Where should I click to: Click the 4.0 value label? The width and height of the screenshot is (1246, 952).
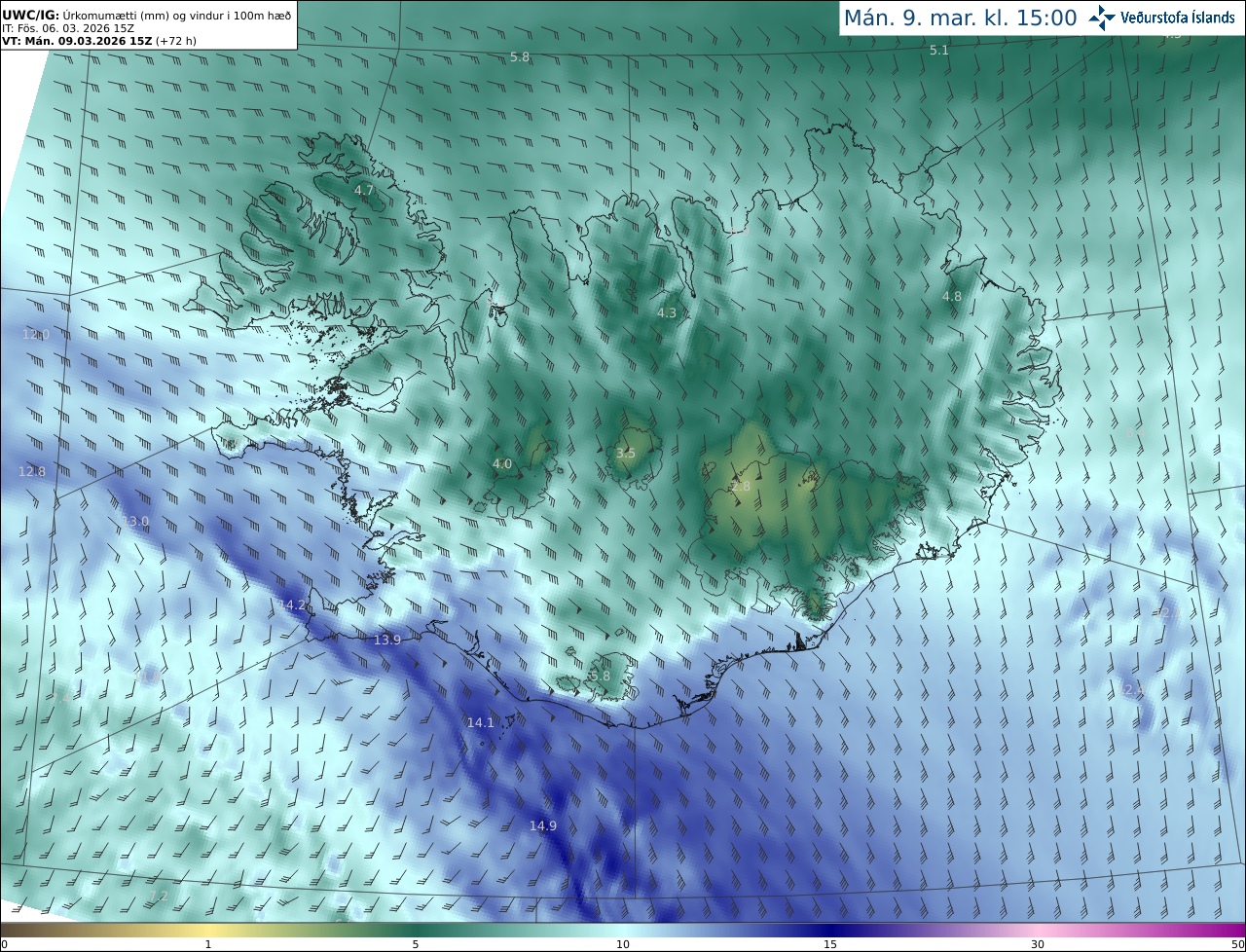[502, 463]
